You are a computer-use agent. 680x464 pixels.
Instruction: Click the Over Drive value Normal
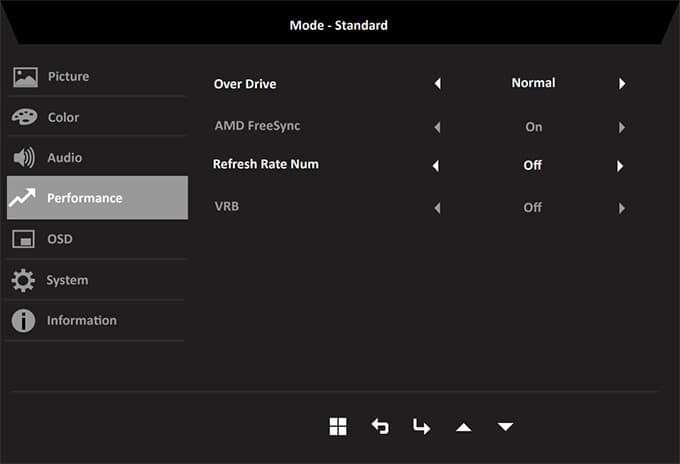pyautogui.click(x=533, y=83)
